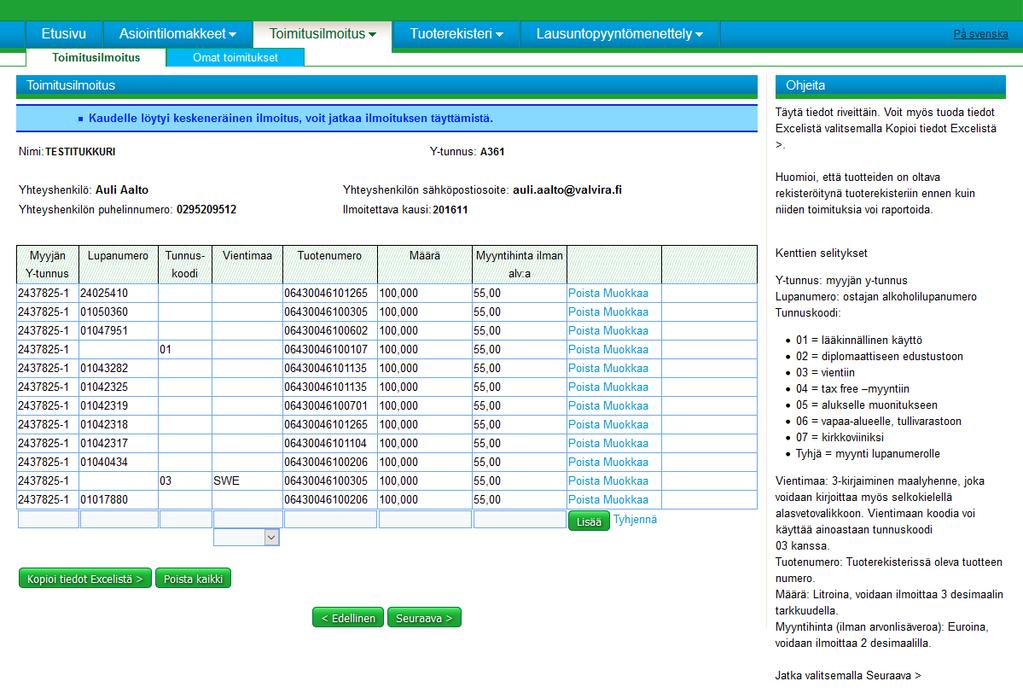Click the Vientimaa text input field
The height and width of the screenshot is (693, 1023).
[248, 519]
